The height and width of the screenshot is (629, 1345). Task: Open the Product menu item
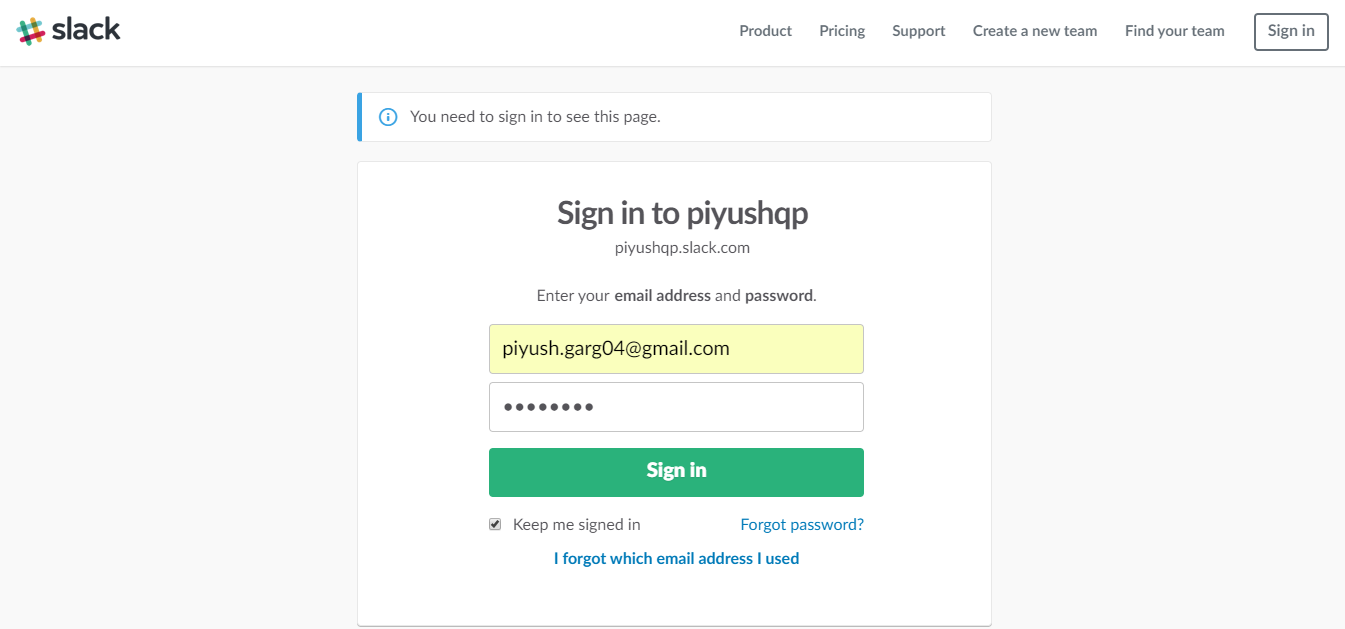(x=765, y=31)
